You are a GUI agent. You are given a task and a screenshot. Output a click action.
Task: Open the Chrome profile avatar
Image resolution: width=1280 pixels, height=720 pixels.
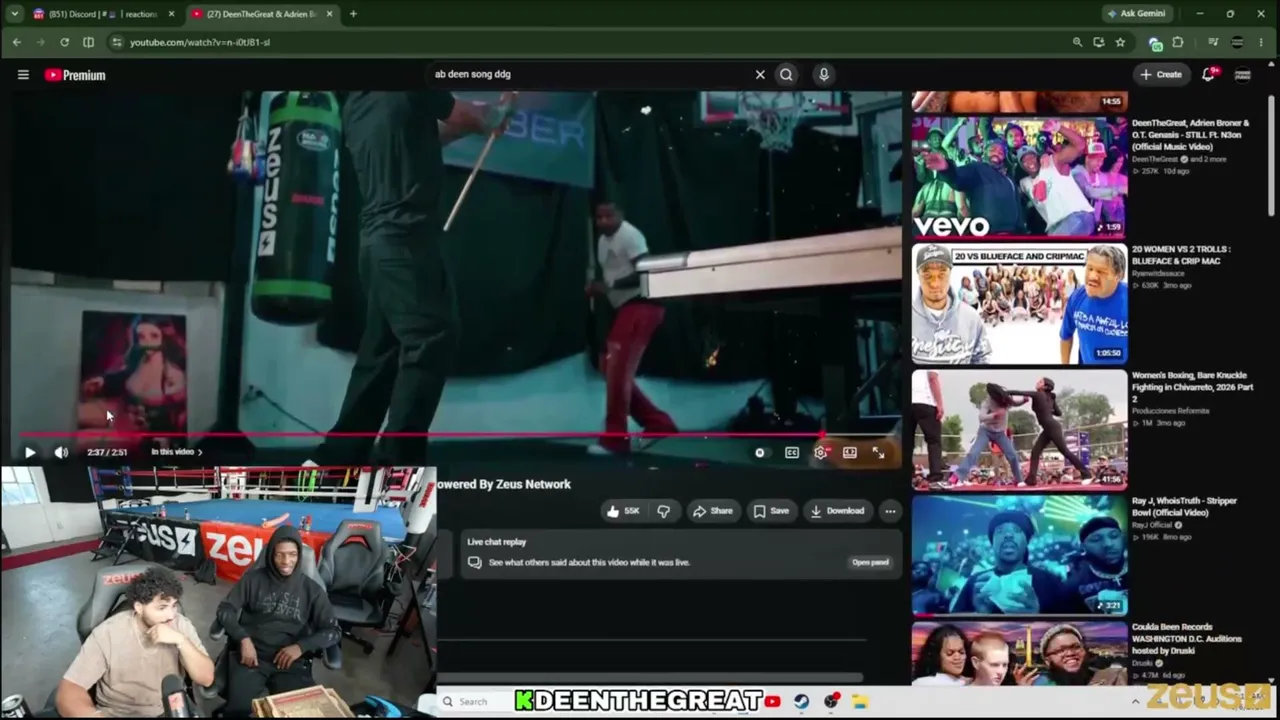1237,42
